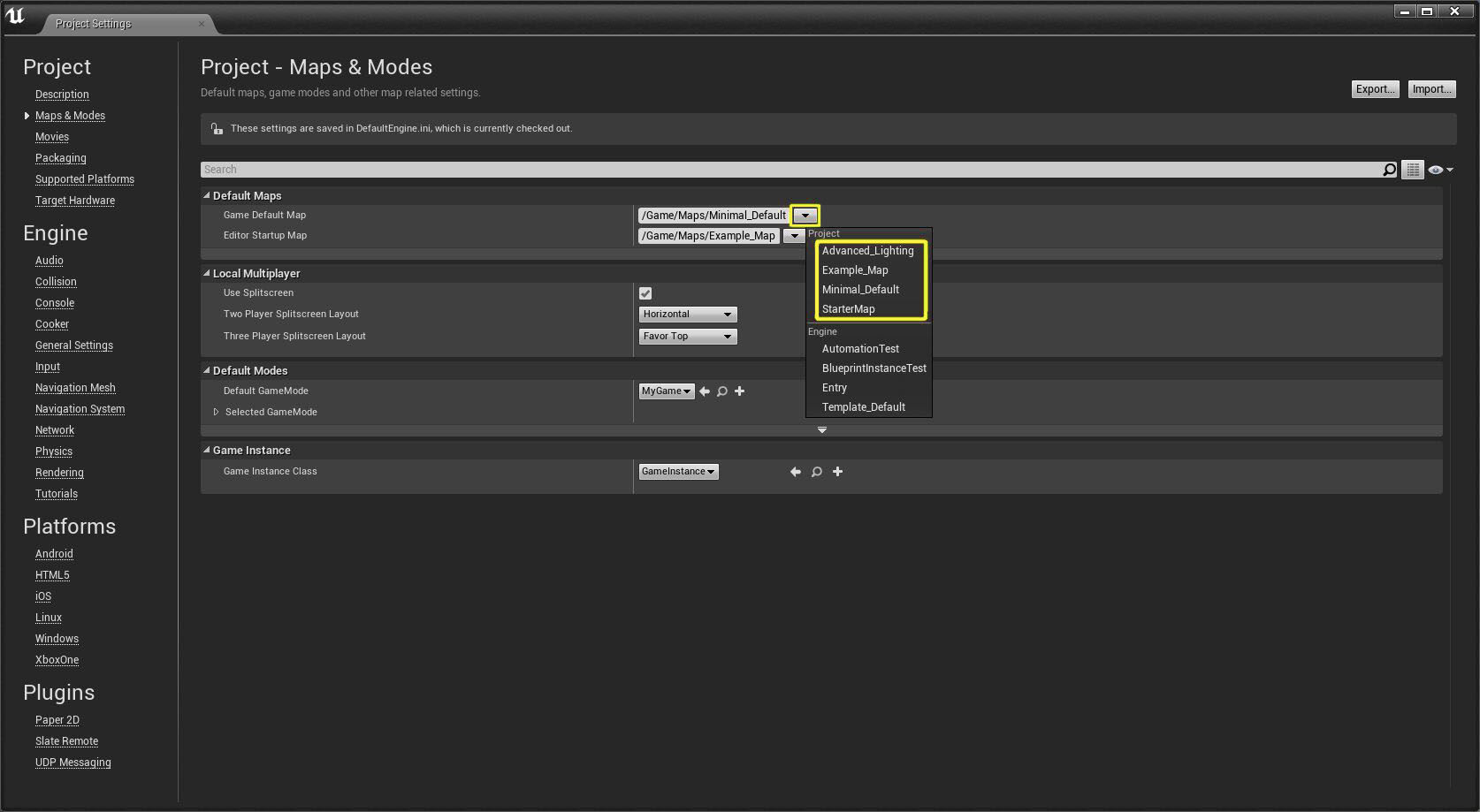Open the Packaging settings page
This screenshot has height=812, width=1480.
61,158
